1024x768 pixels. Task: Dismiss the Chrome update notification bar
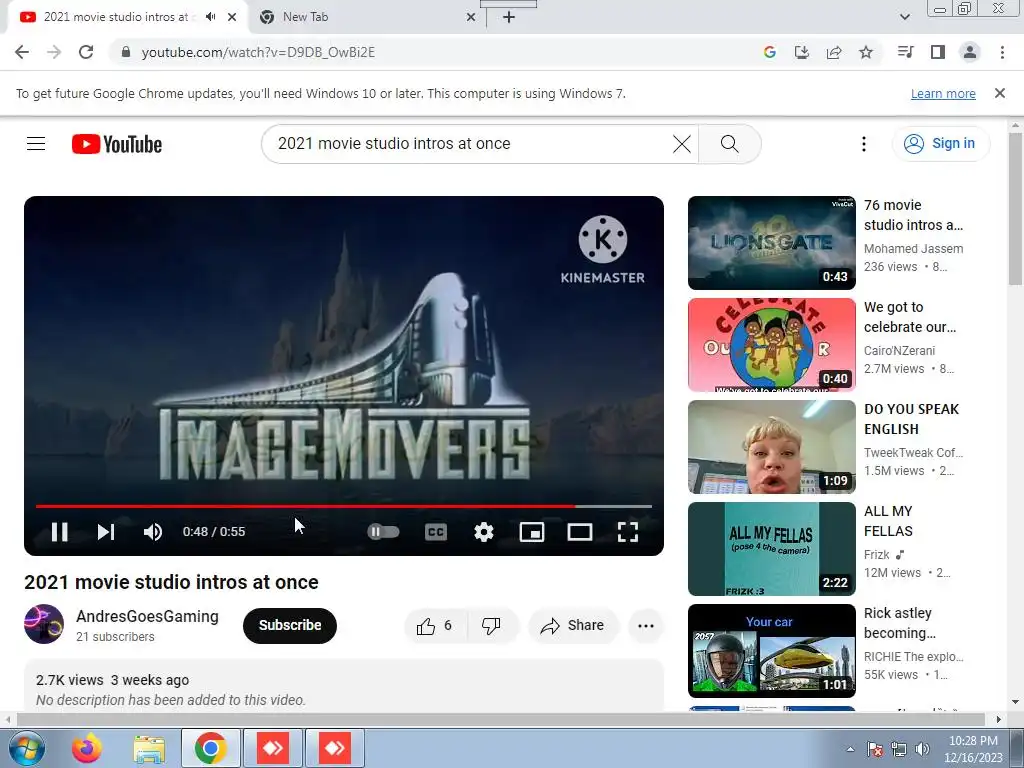[x=1000, y=93]
